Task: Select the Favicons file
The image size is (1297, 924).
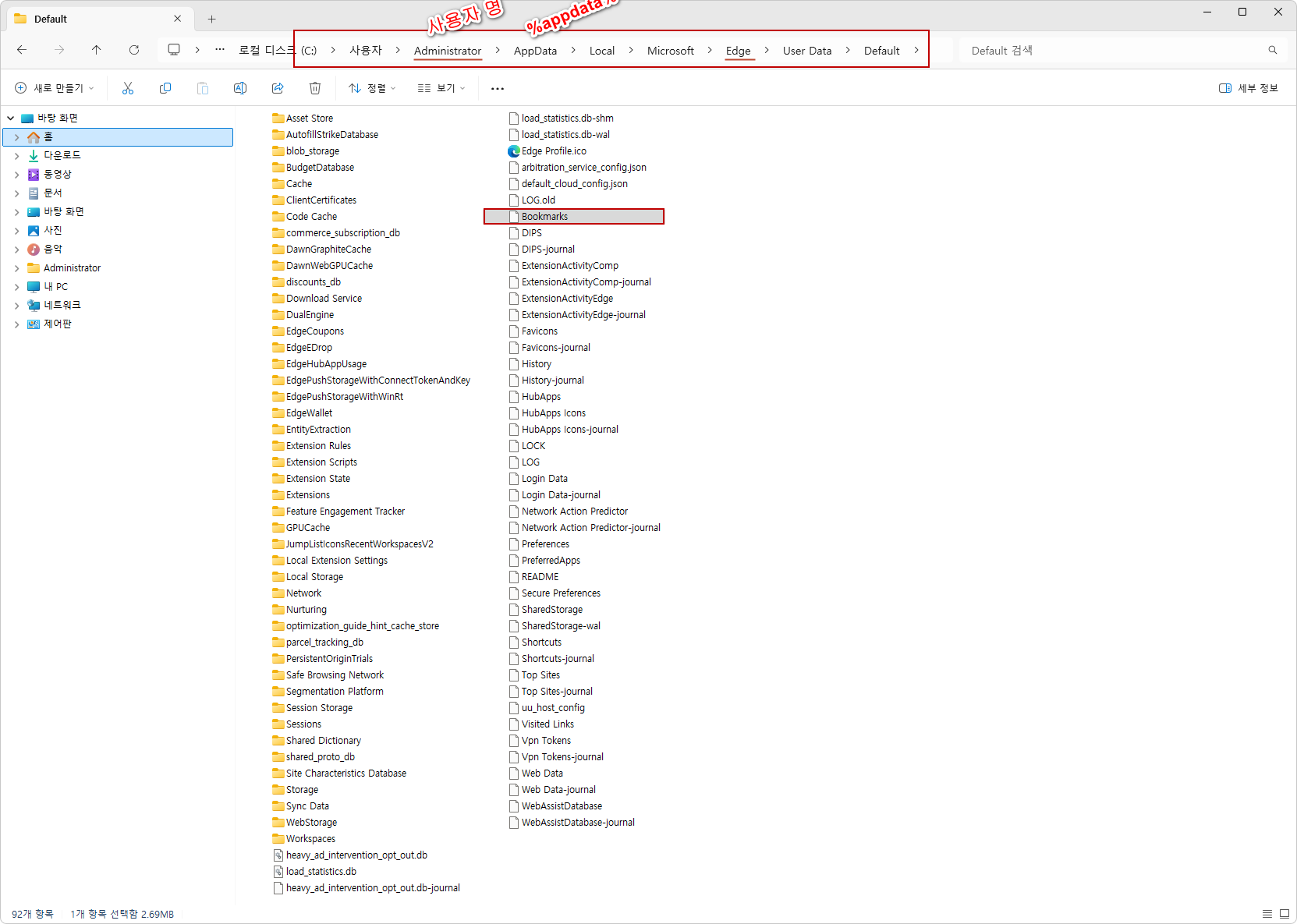Action: point(533,331)
